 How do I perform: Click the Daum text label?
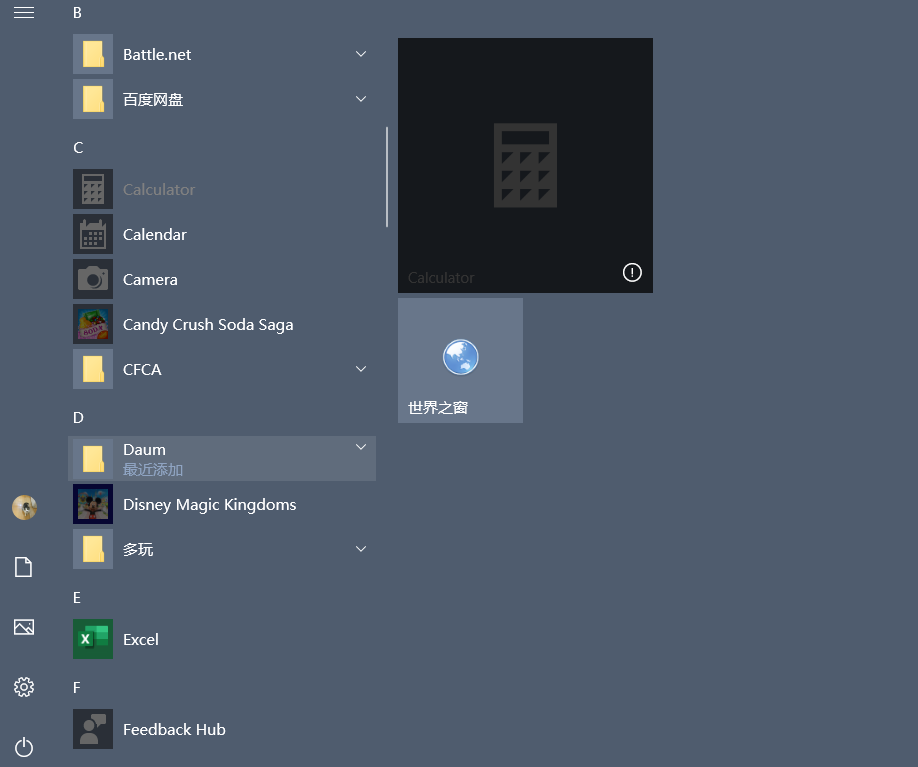(x=144, y=450)
